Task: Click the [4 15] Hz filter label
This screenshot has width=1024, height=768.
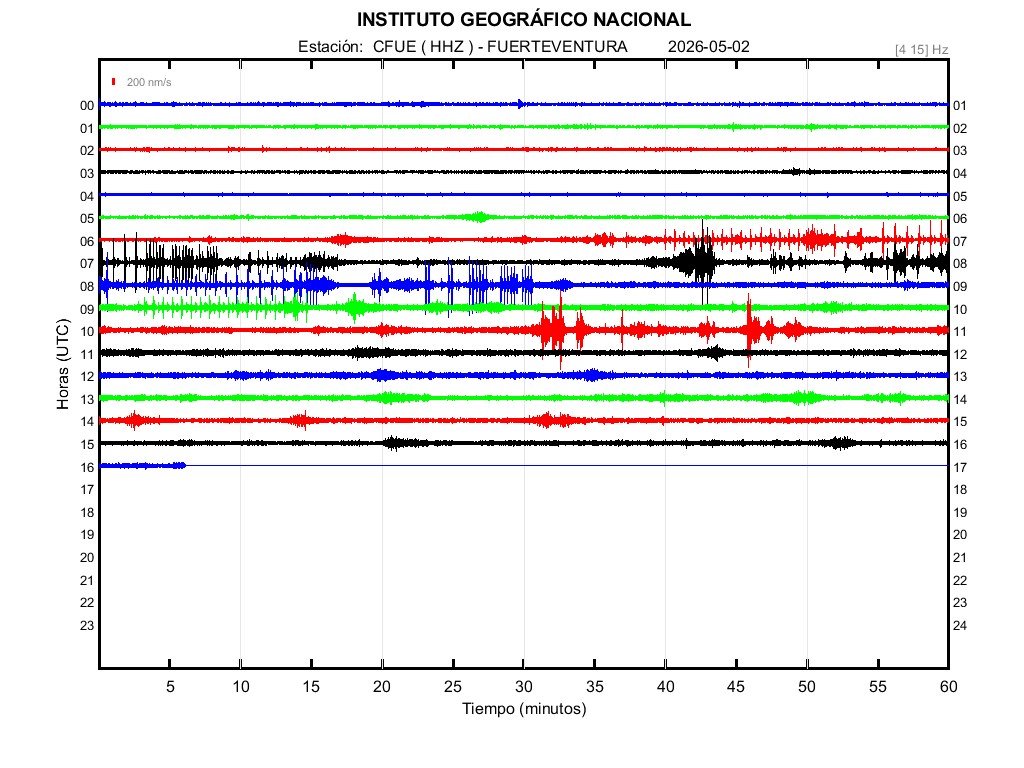Action: 921,50
